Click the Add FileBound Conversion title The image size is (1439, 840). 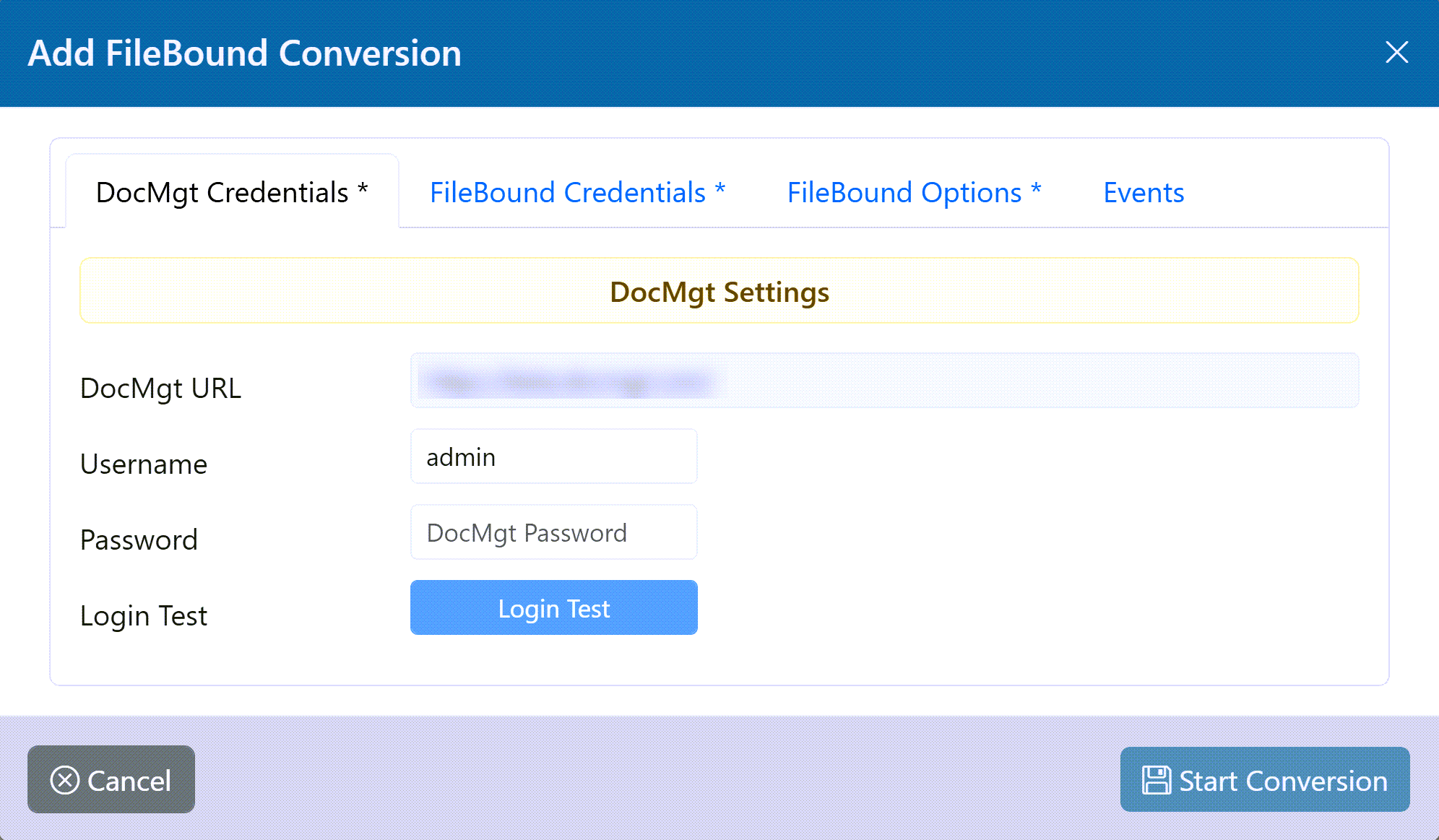coord(244,53)
